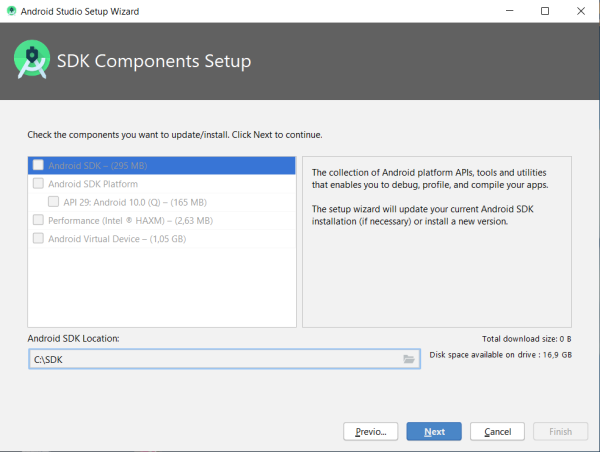Go back with the Previous button
Image resolution: width=600 pixels, height=452 pixels.
(371, 431)
